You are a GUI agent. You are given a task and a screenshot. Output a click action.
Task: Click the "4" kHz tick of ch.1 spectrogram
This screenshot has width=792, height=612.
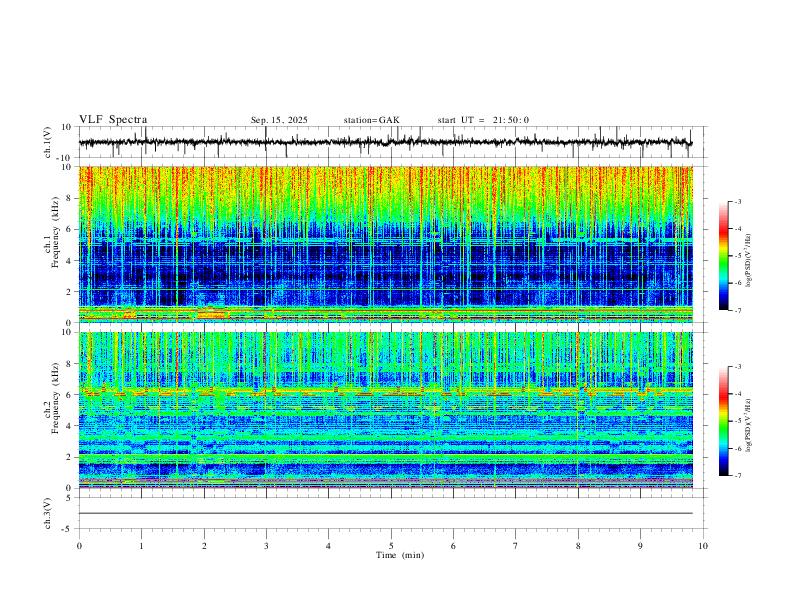(70, 261)
